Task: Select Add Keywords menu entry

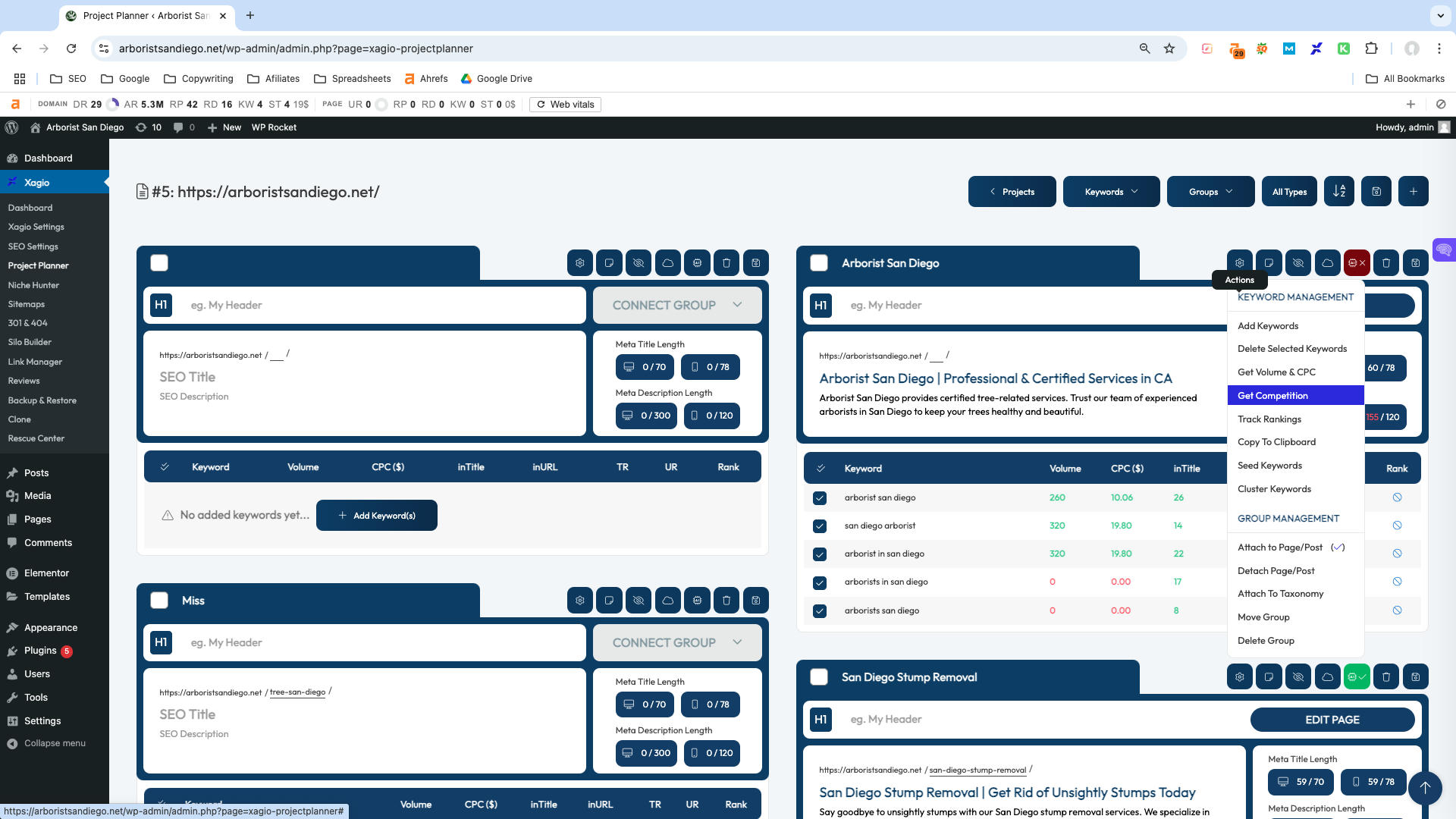Action: [x=1295, y=325]
